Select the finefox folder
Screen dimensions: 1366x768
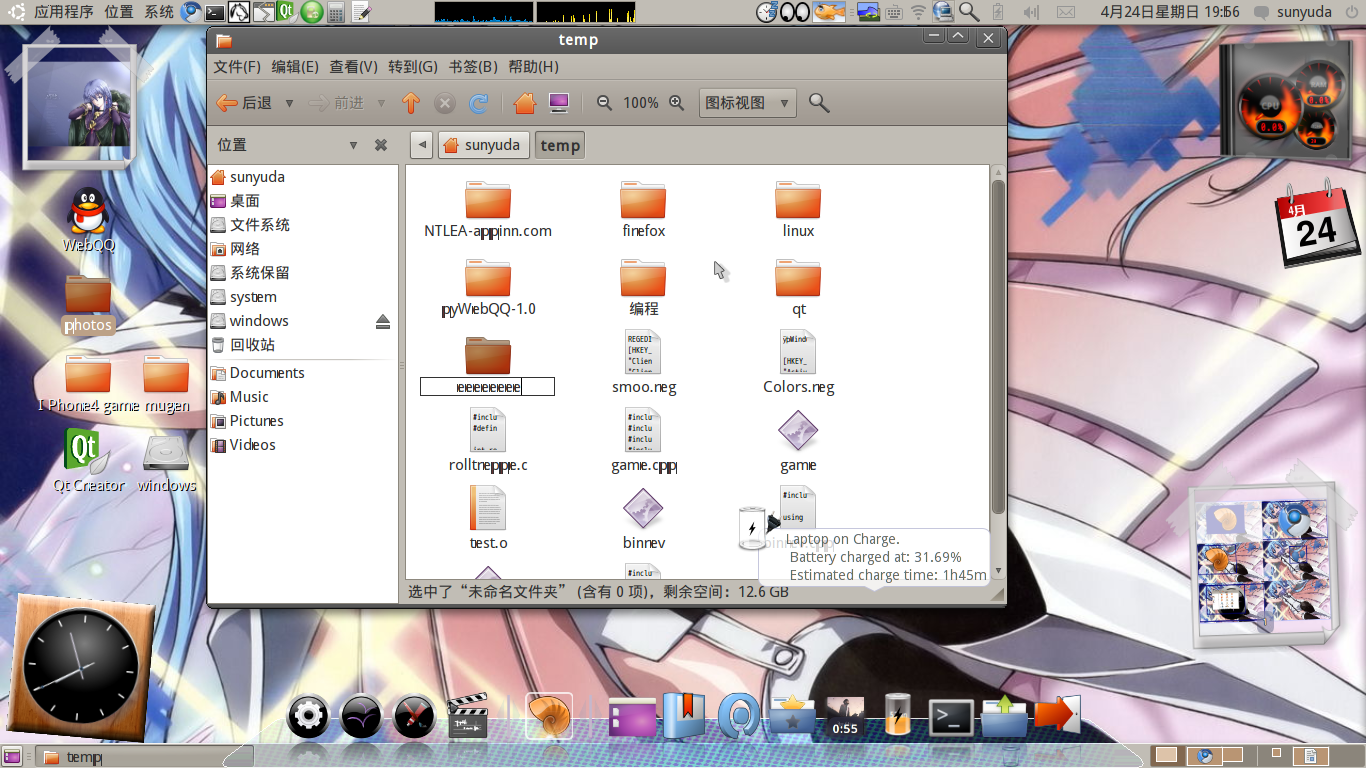coord(643,200)
